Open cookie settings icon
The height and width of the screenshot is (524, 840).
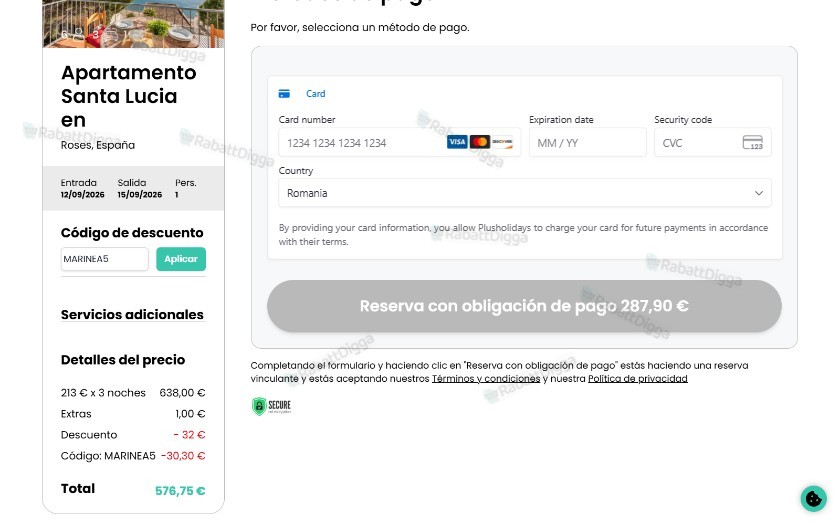pos(813,498)
